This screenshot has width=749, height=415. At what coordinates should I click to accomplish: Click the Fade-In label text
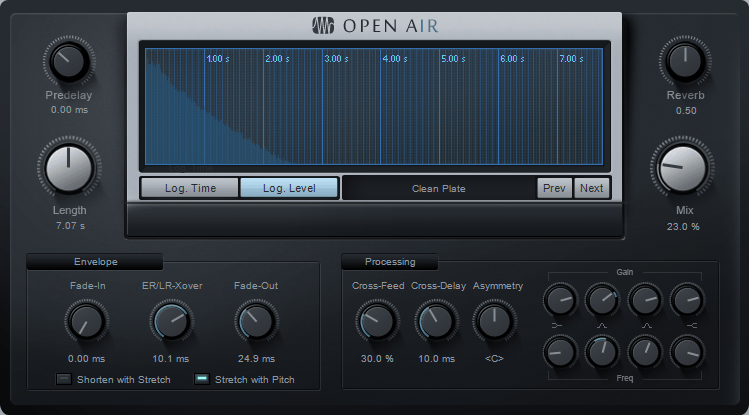pos(88,286)
